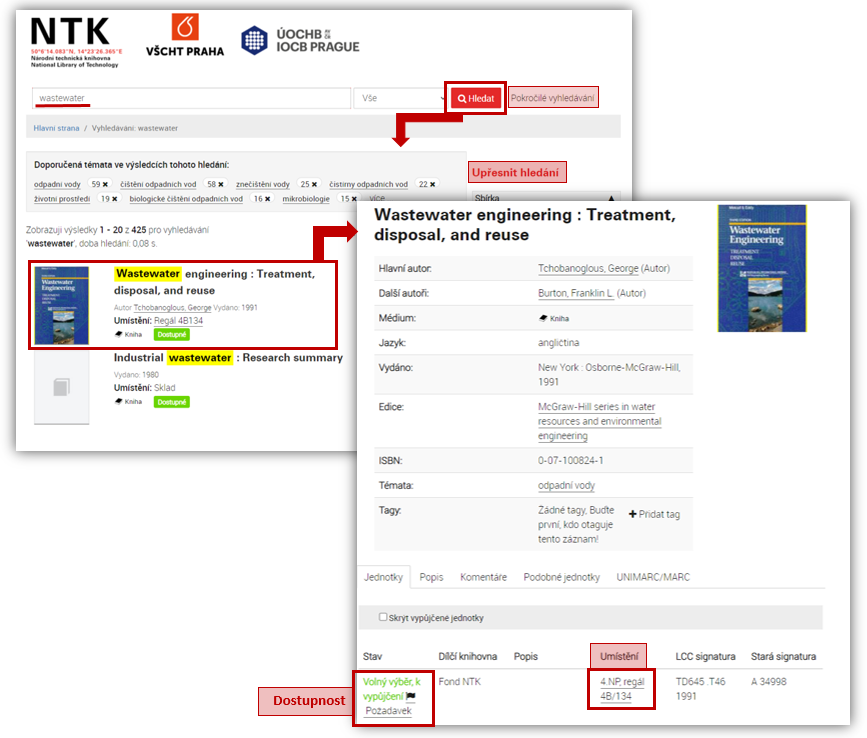Click the x beside count 25
The height and width of the screenshot is (738, 867).
(x=314, y=184)
